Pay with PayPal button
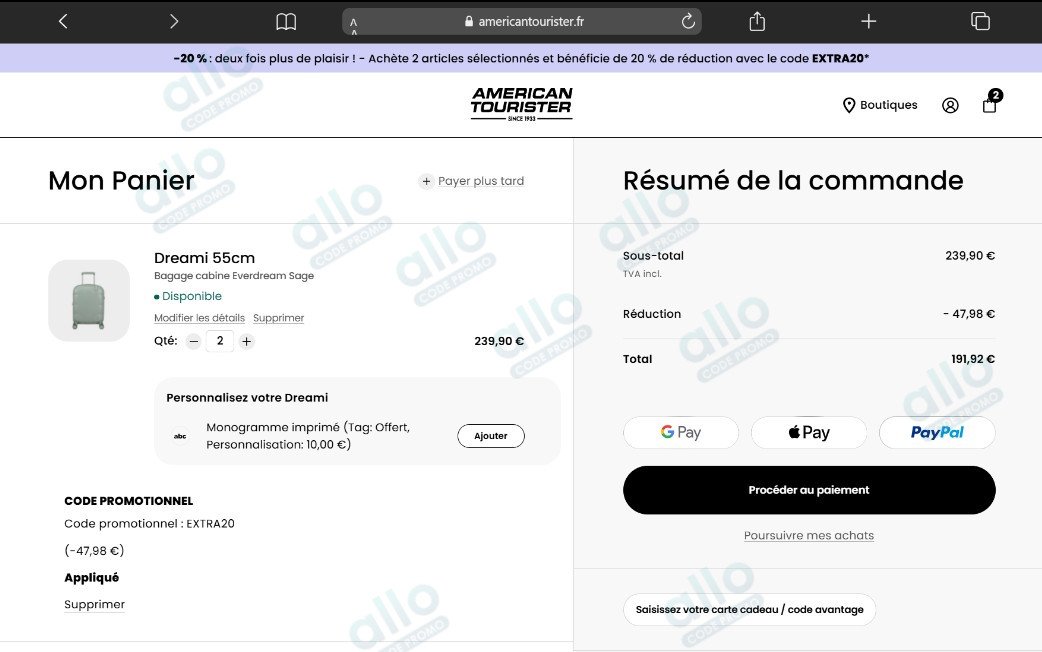 coord(937,432)
